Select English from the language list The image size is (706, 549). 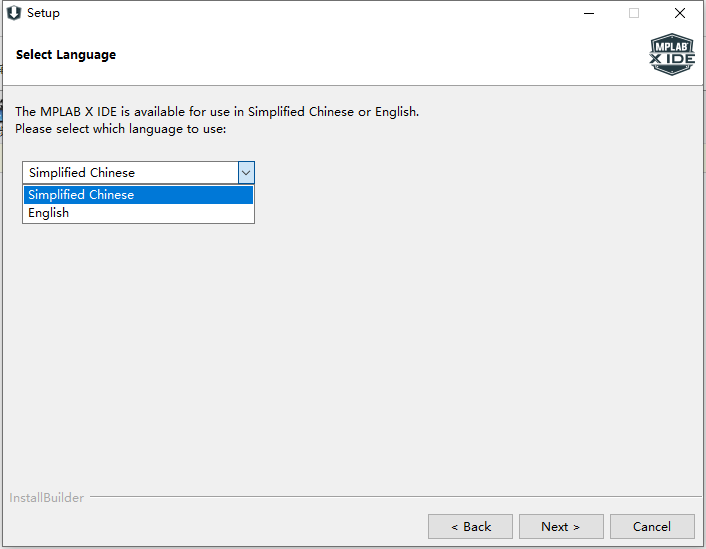pyautogui.click(x=138, y=213)
